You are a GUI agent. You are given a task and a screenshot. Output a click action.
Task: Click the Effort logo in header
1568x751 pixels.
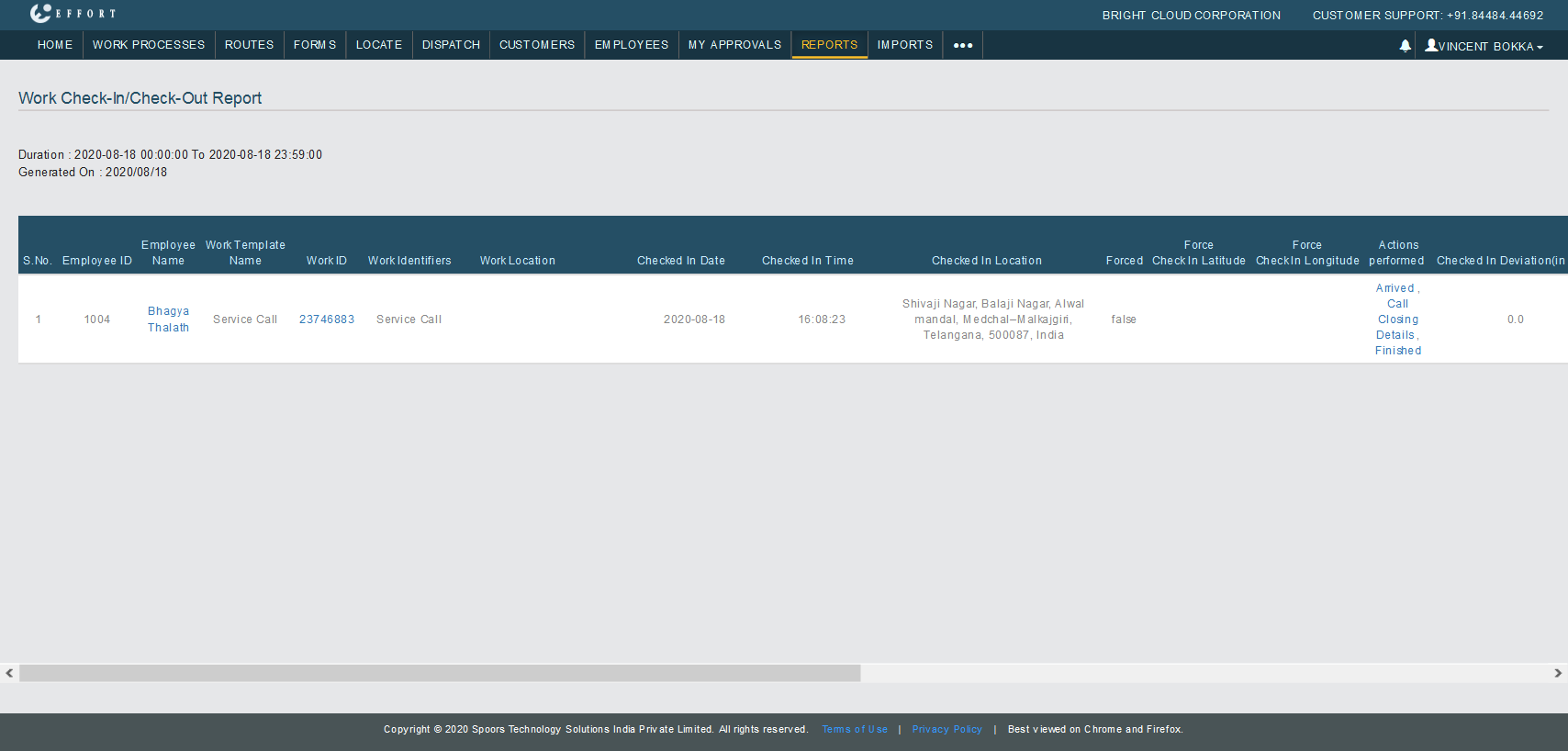coord(73,14)
